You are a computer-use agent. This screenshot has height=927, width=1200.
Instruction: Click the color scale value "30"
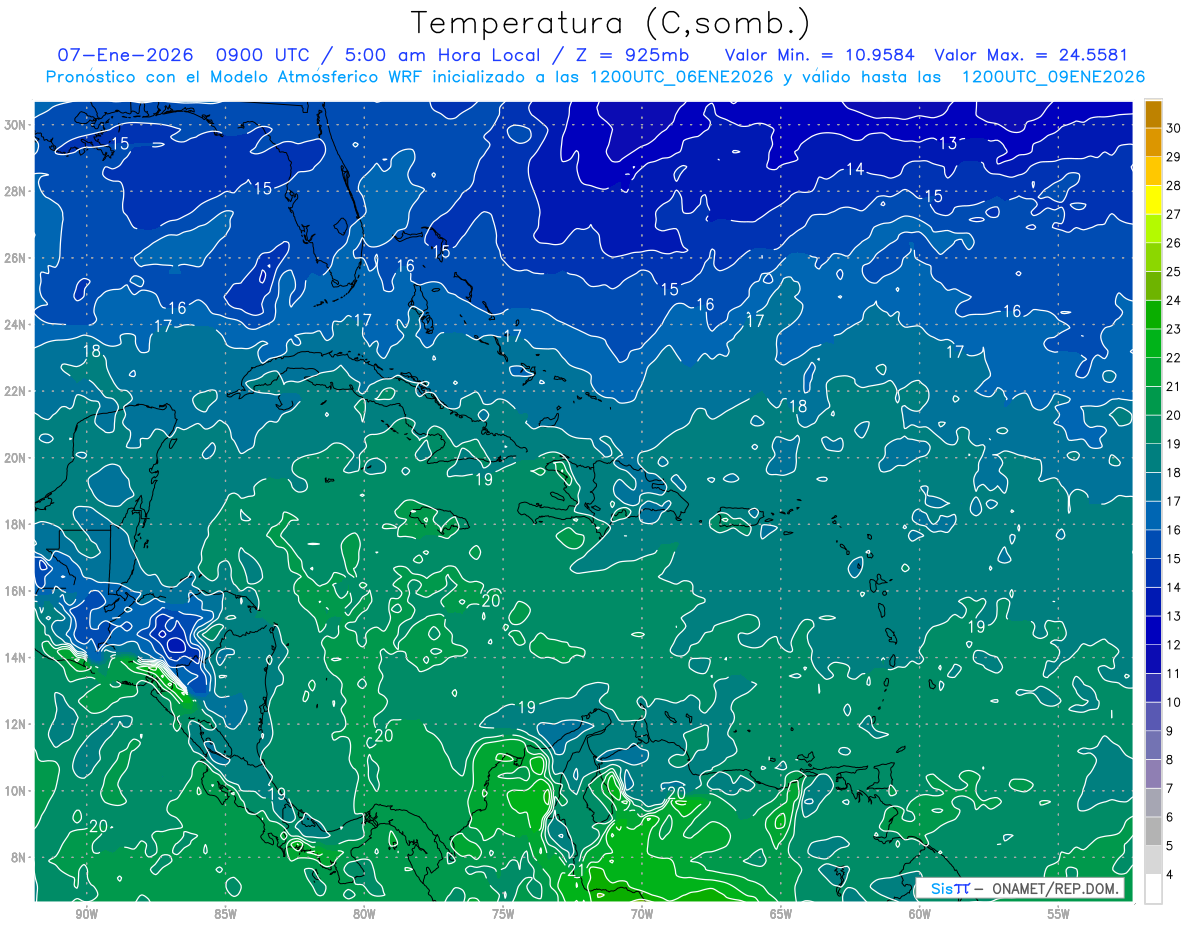[x=1174, y=128]
